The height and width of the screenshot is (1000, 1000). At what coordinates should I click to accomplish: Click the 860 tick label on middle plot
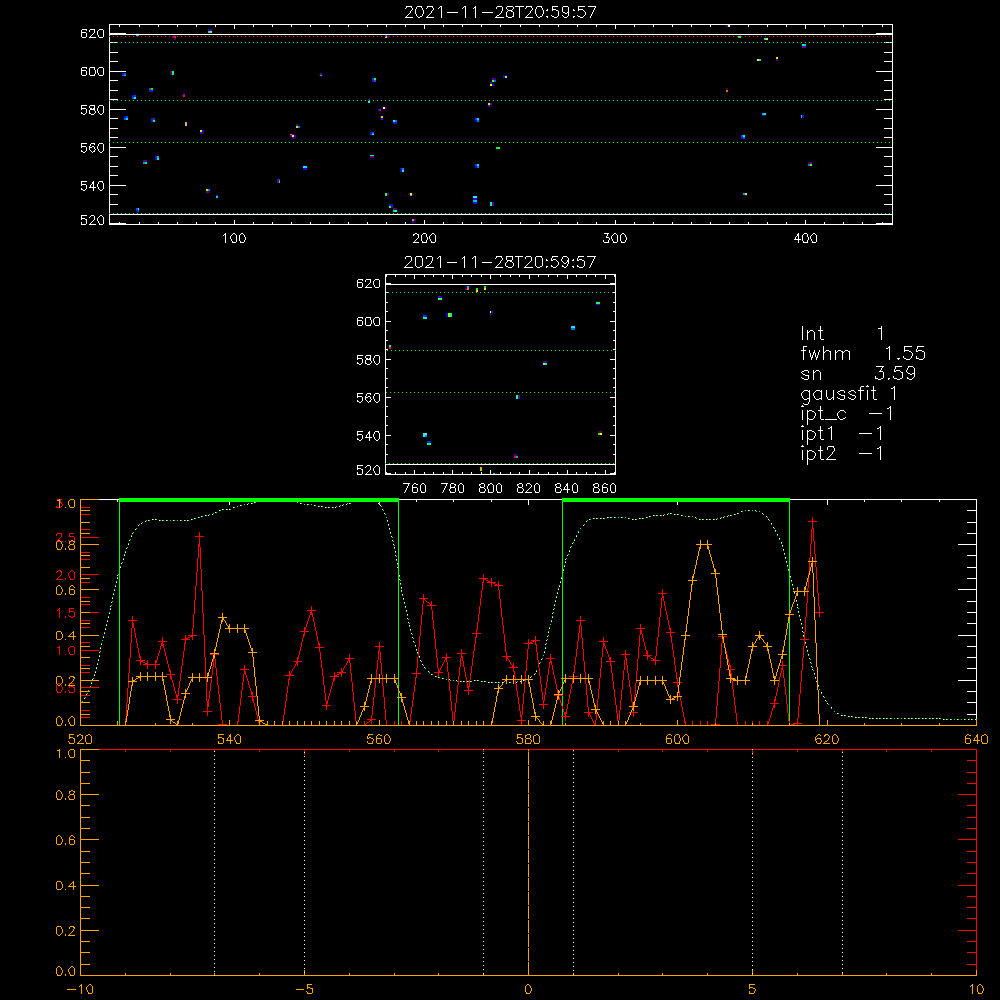click(x=605, y=489)
